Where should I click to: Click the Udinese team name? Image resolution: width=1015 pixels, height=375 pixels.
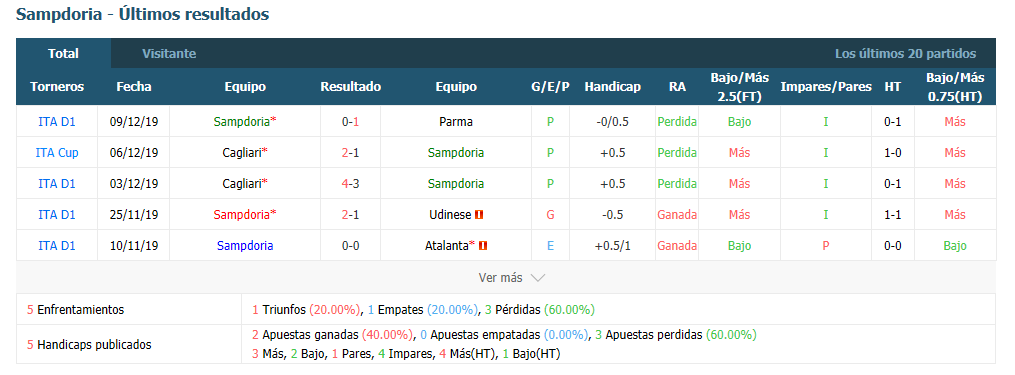451,214
